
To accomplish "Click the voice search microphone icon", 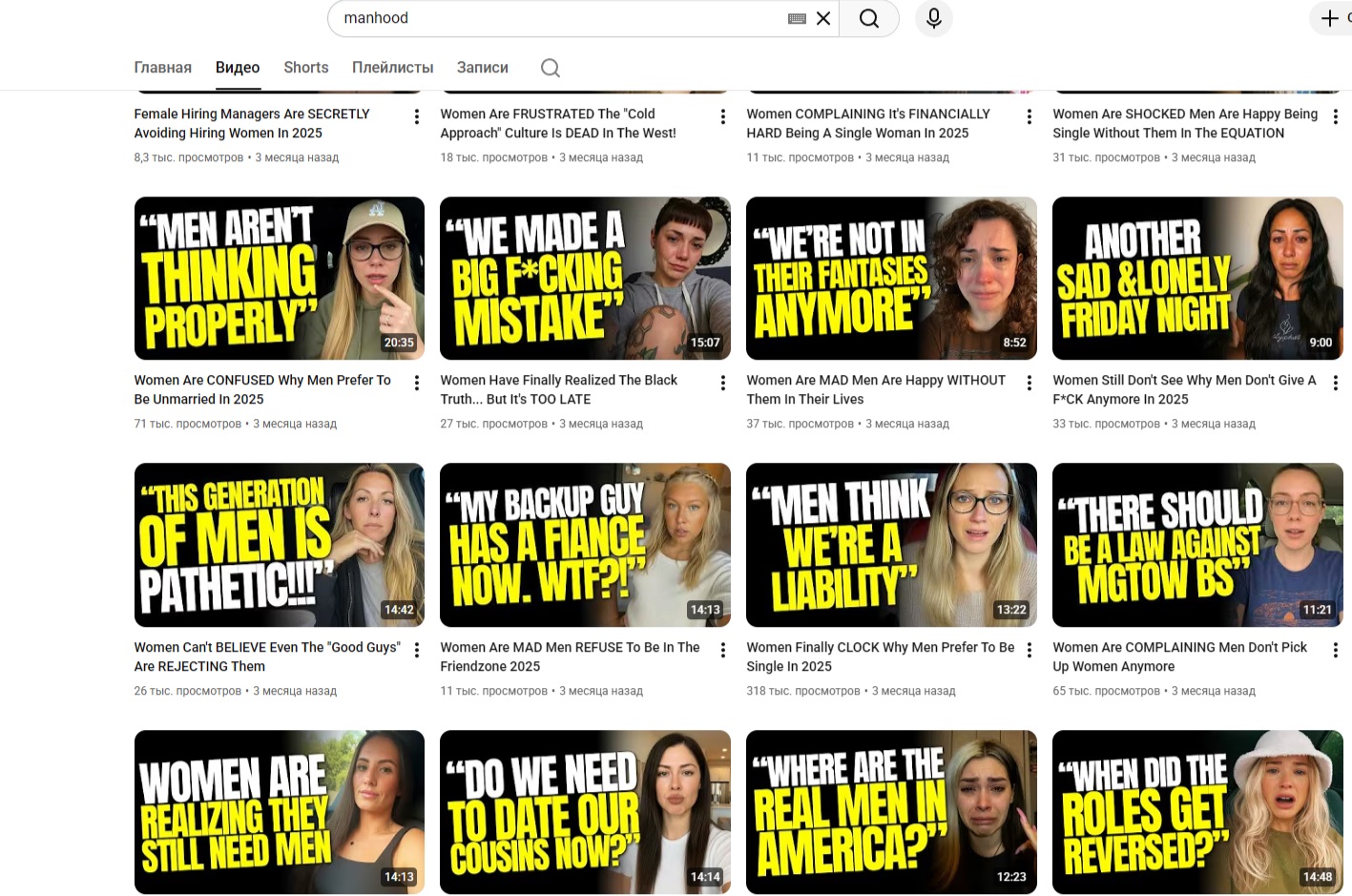I will 933,18.
